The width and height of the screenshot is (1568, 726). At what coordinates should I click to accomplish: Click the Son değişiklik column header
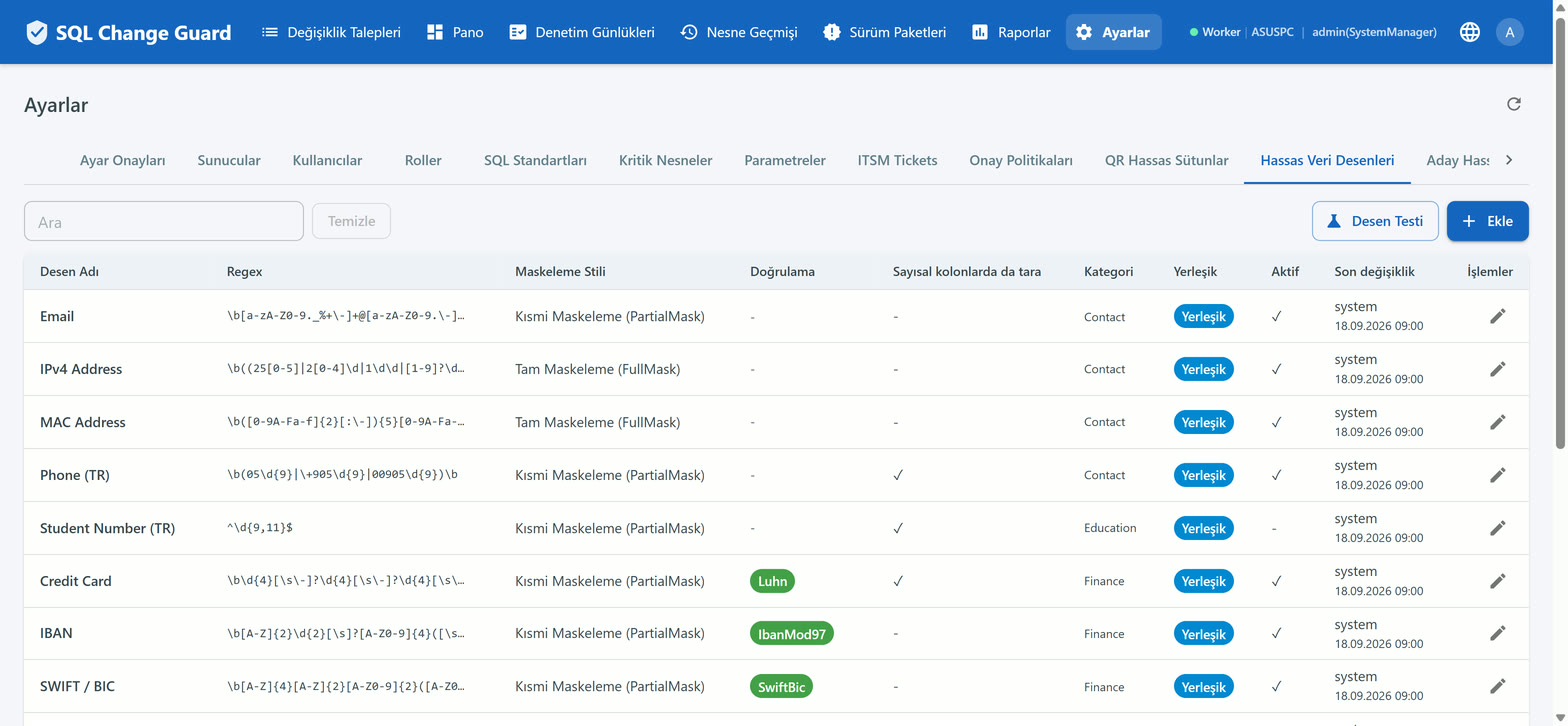pos(1374,272)
